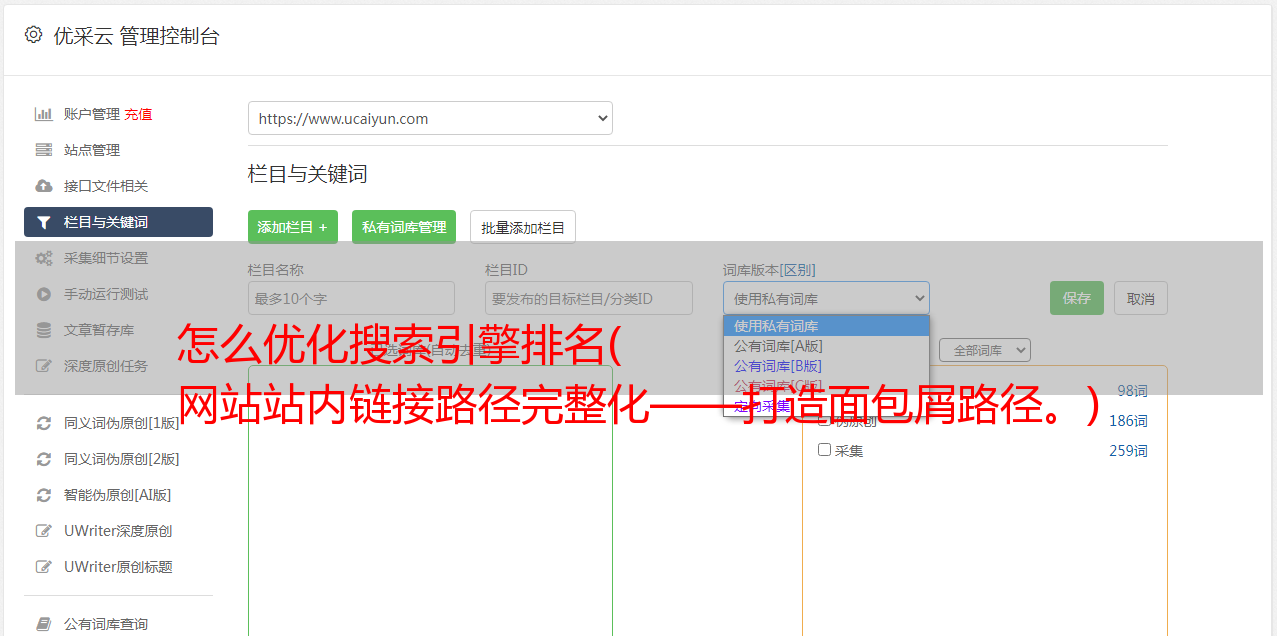Choose 使用私有词库 in the open list
The height and width of the screenshot is (636, 1277).
tap(826, 326)
